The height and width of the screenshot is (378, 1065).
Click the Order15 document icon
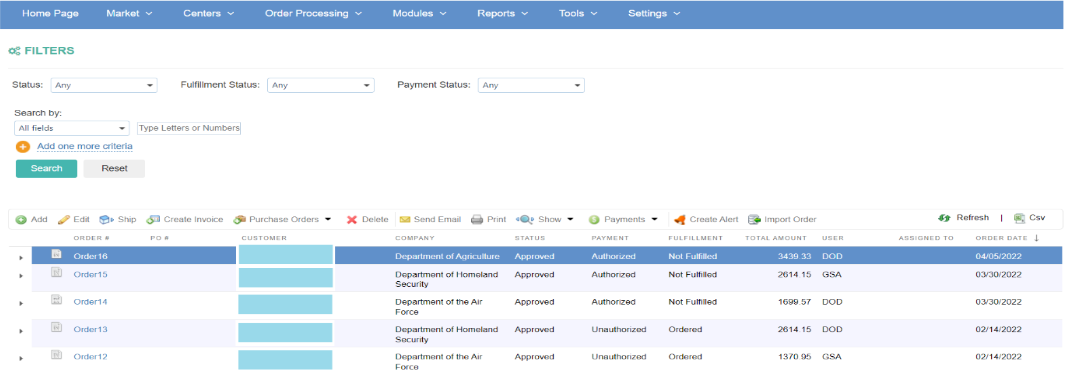(56, 272)
